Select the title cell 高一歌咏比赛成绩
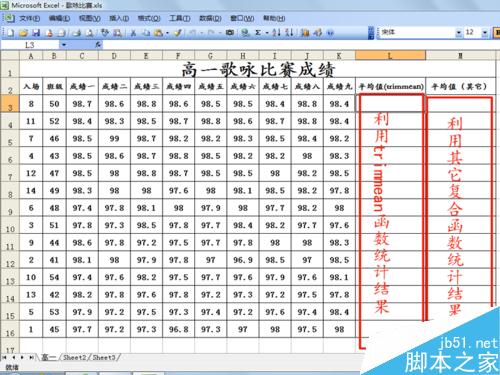Image resolution: width=500 pixels, height=375 pixels. coord(258,70)
